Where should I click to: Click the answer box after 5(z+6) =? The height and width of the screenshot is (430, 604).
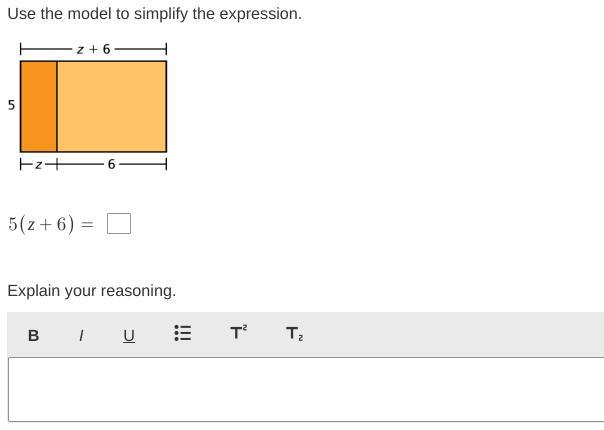click(x=119, y=223)
